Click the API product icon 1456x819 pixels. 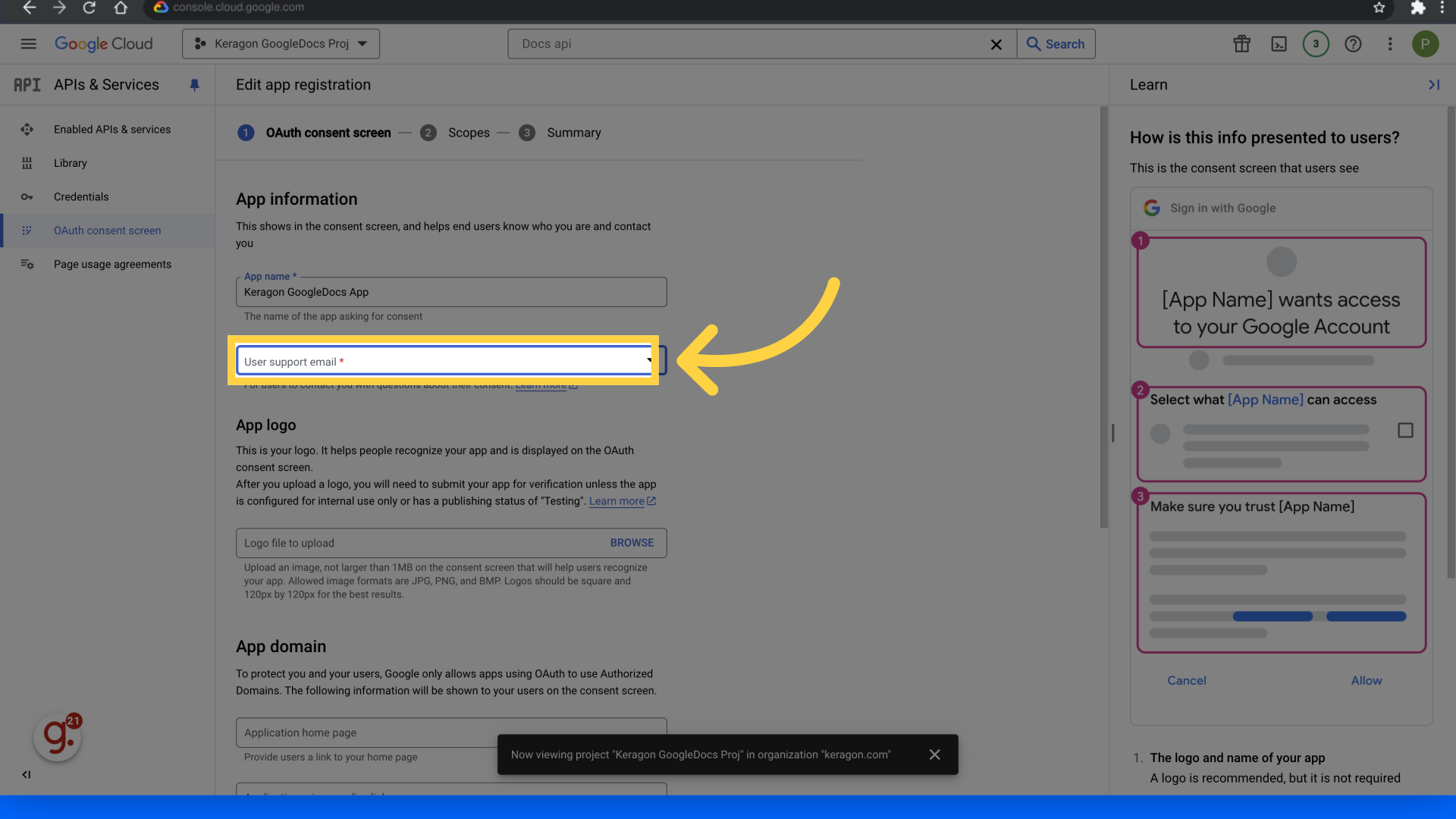pyautogui.click(x=27, y=85)
